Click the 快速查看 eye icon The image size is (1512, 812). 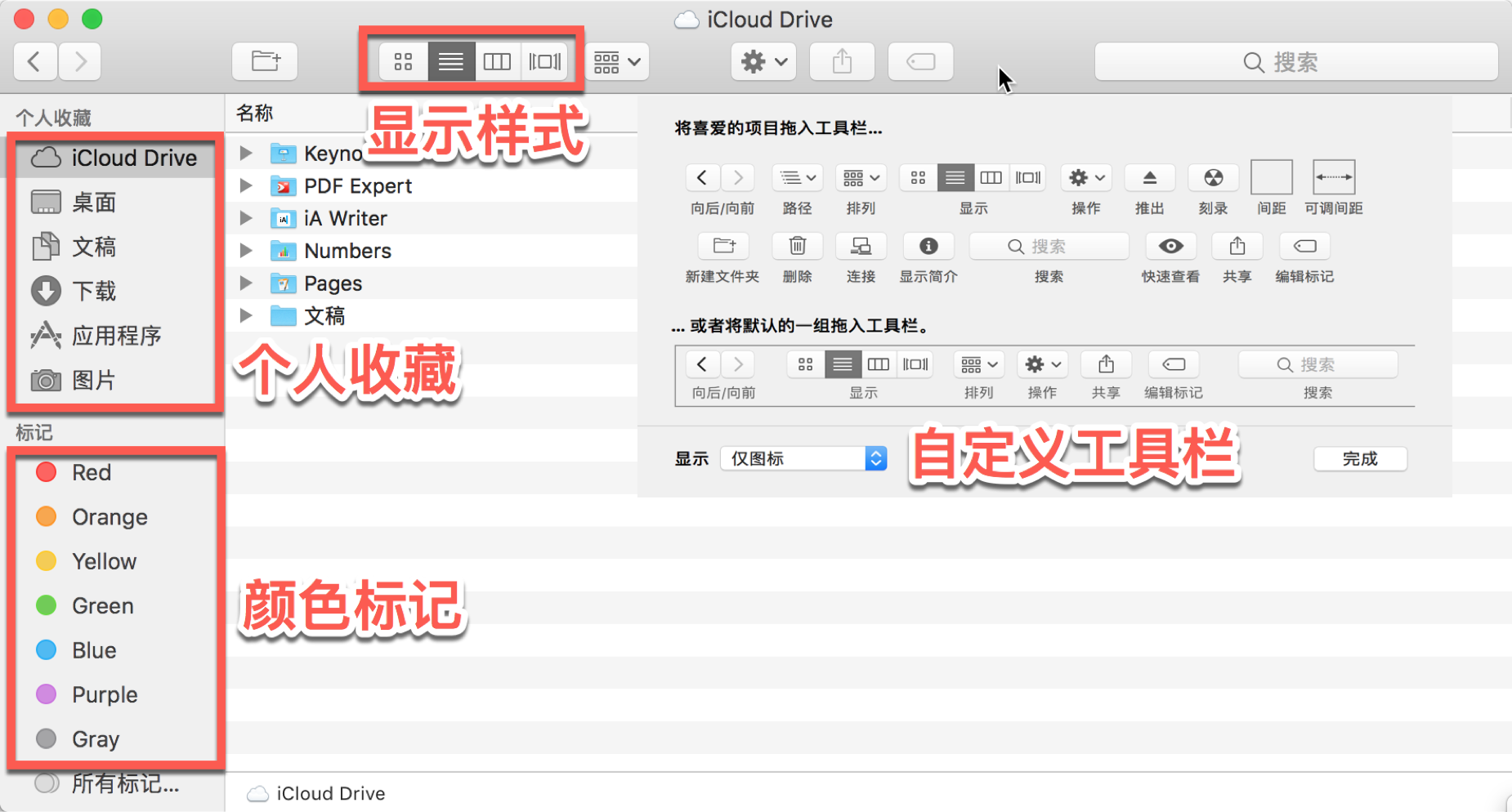(x=1170, y=246)
